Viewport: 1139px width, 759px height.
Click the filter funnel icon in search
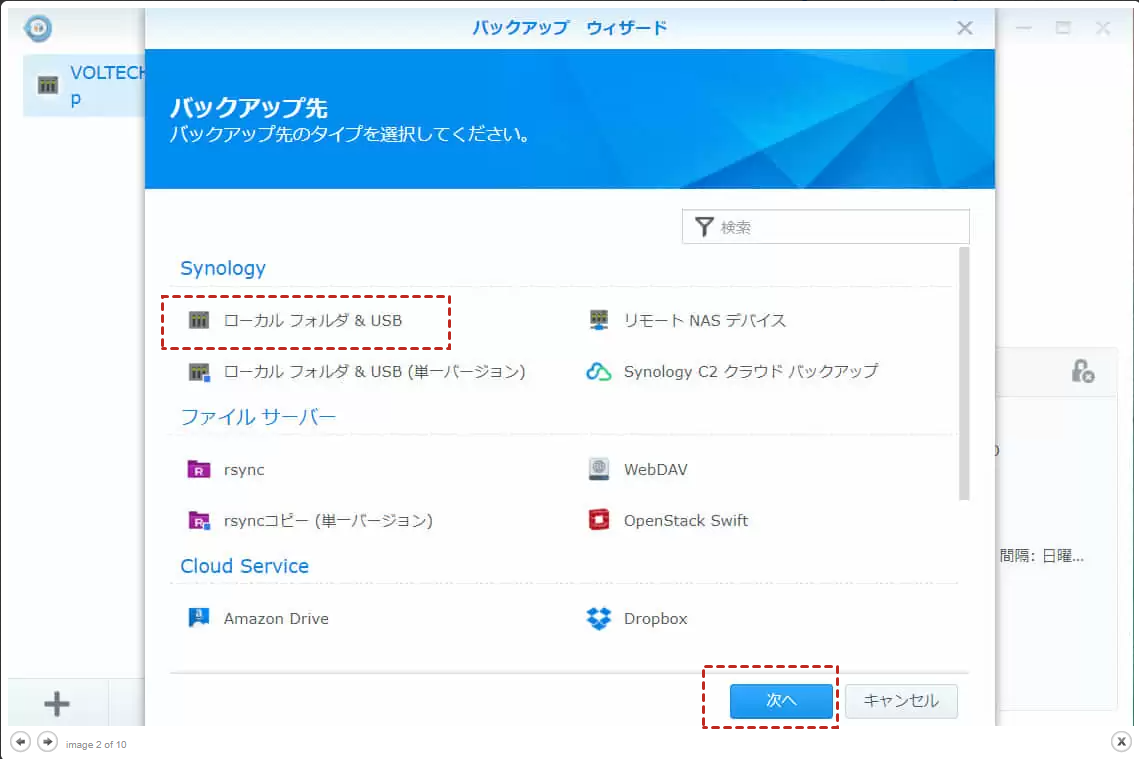[704, 227]
